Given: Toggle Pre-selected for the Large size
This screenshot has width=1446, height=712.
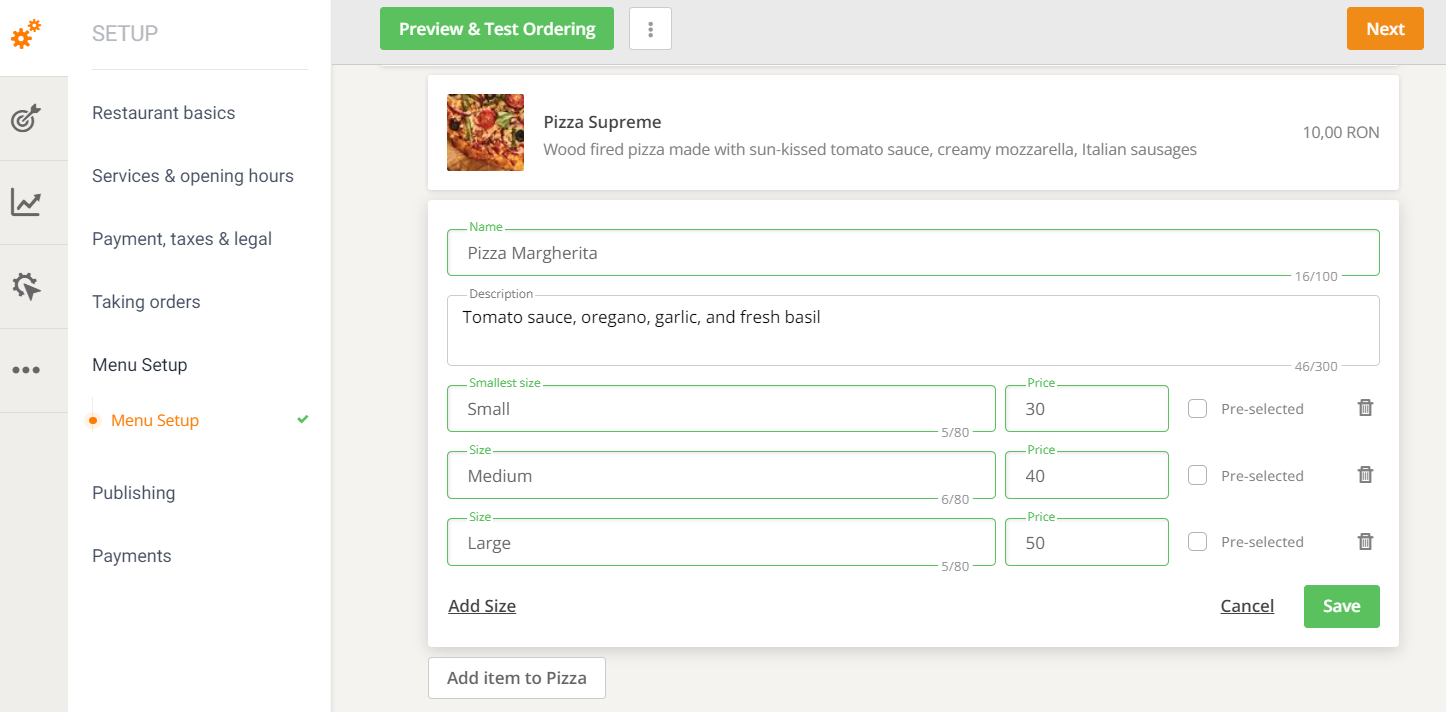Looking at the screenshot, I should pyautogui.click(x=1197, y=541).
